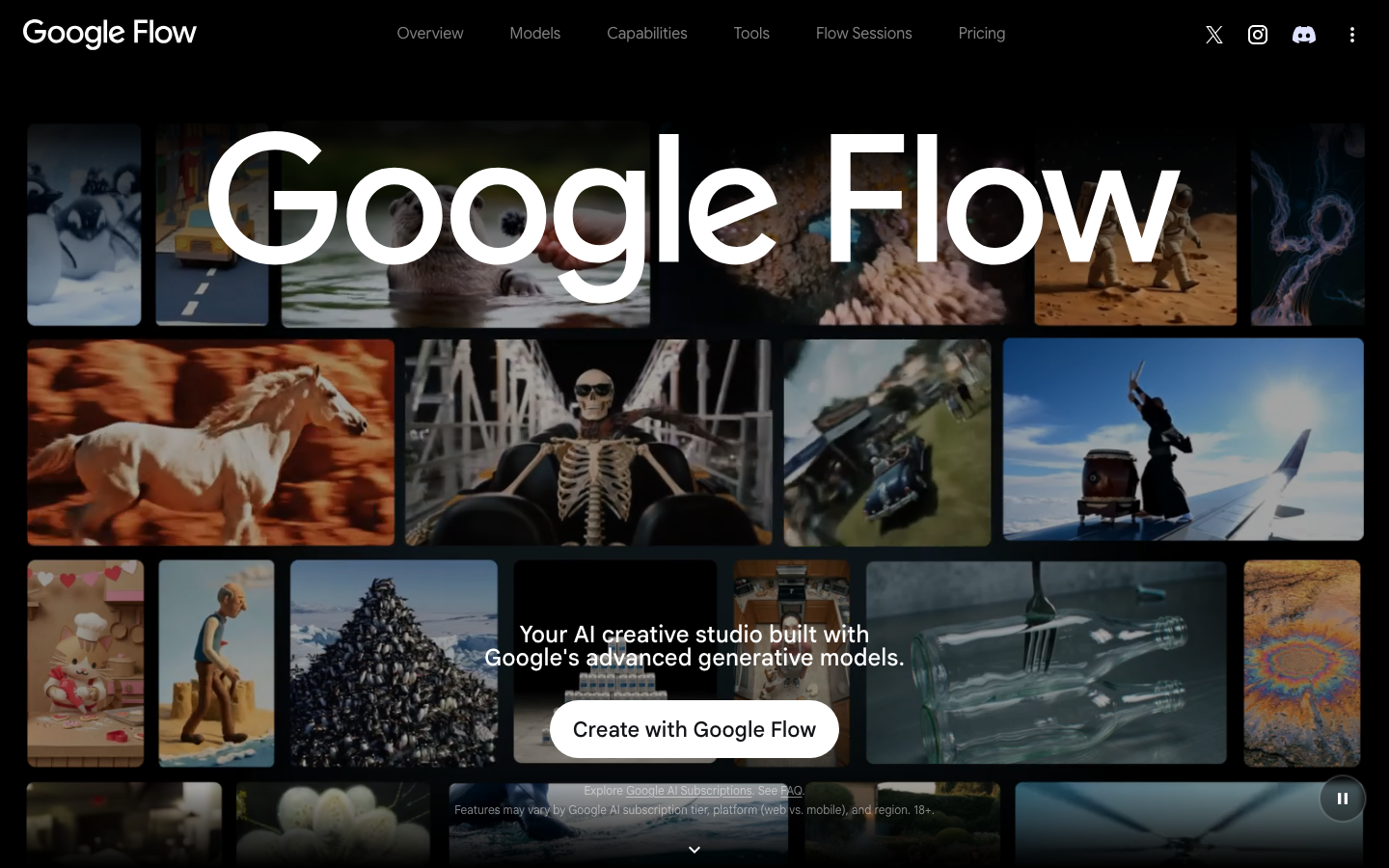1389x868 pixels.
Task: Select the vintage blue car thumbnail
Action: coord(887,443)
